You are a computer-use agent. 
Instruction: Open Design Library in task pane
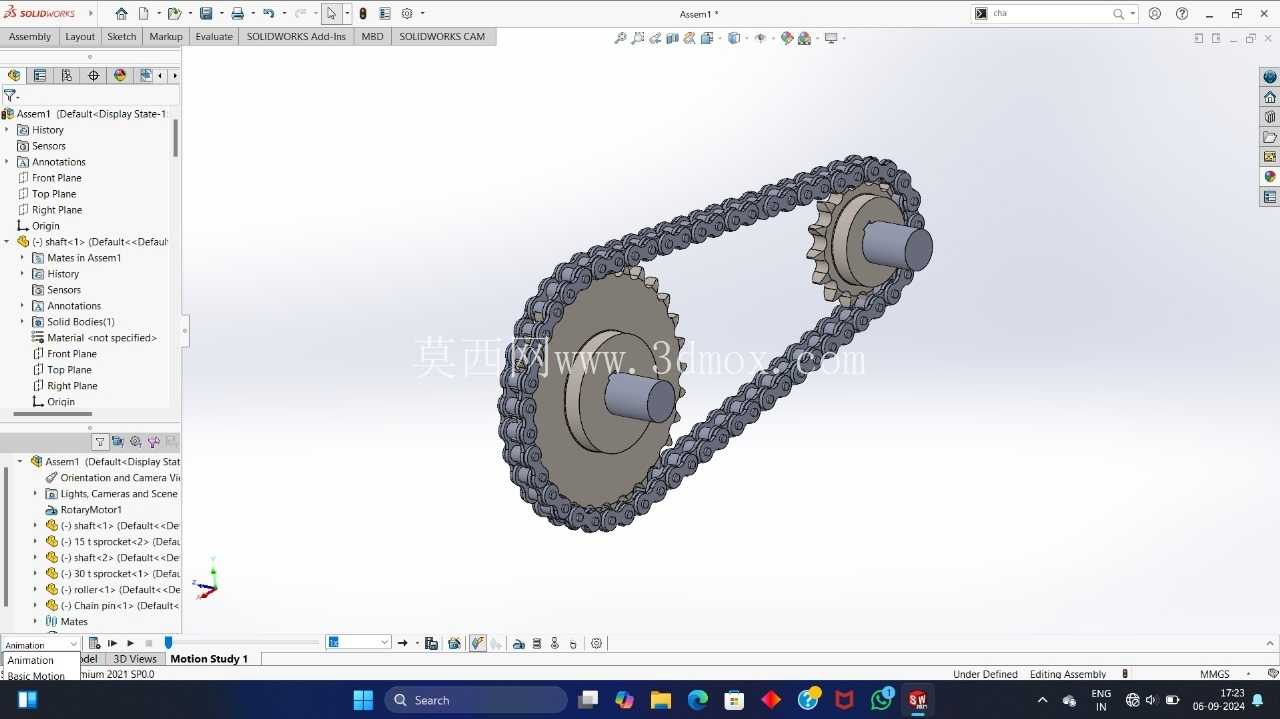click(x=1270, y=117)
